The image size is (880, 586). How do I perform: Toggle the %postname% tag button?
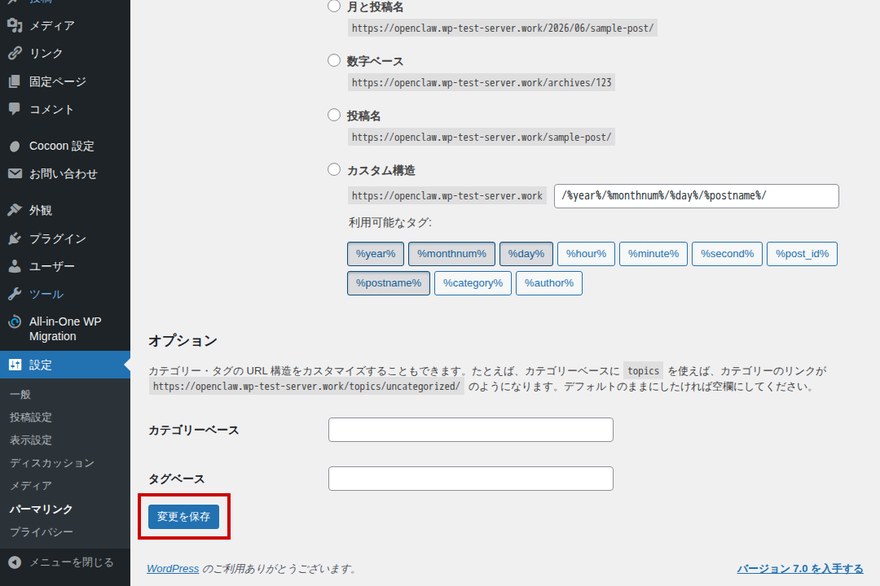pyautogui.click(x=388, y=283)
